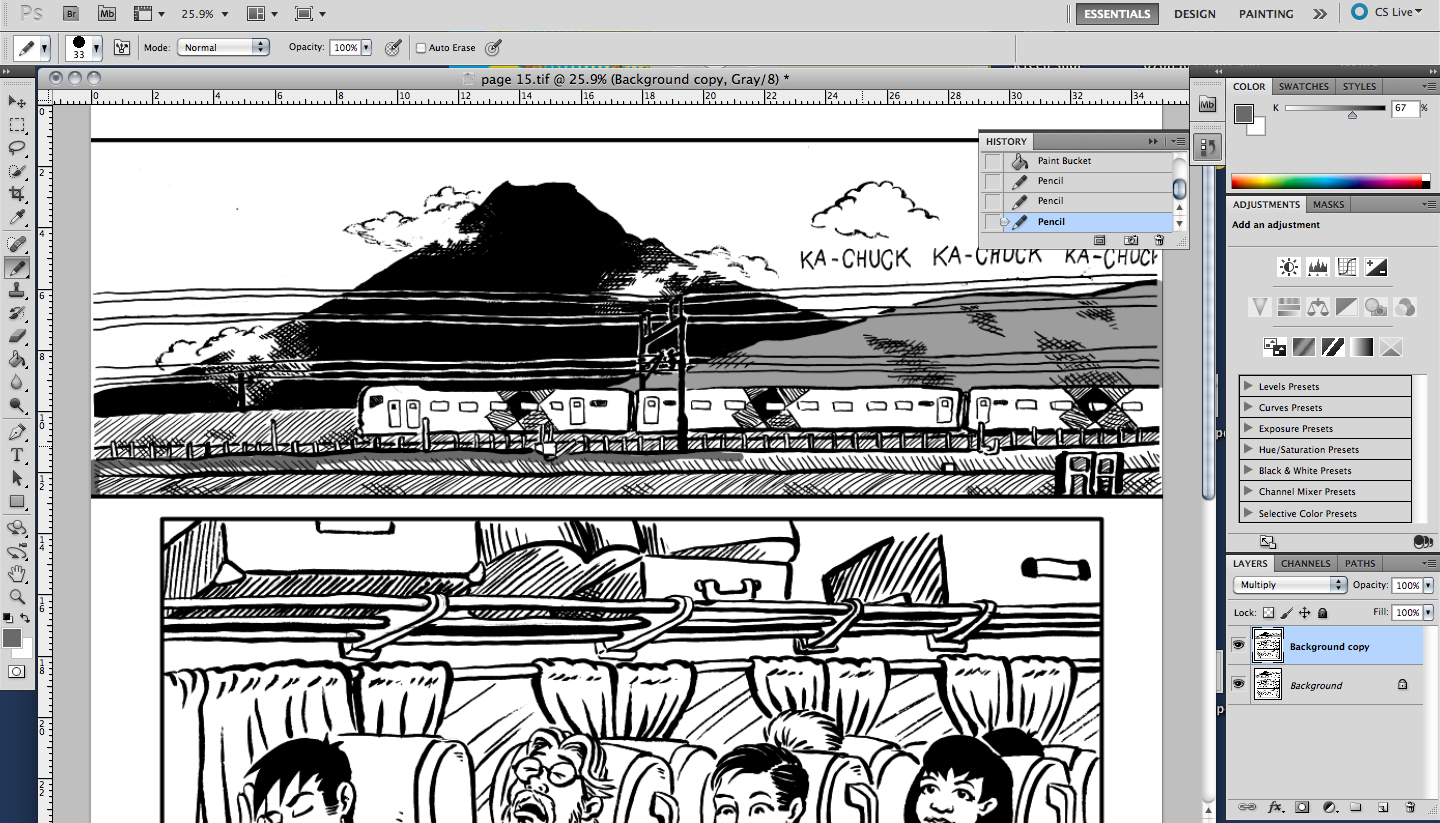Select the Zoom tool
Screen dimensions: 1440x823
(16, 597)
